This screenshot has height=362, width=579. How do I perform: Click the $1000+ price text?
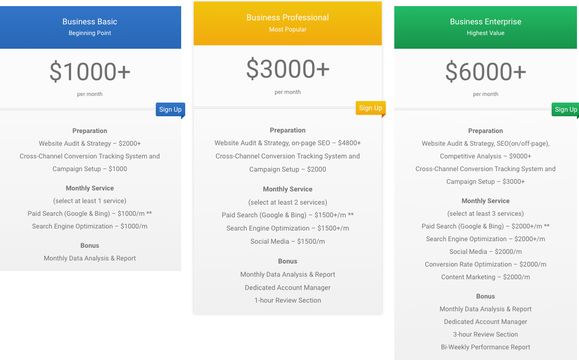click(x=90, y=72)
